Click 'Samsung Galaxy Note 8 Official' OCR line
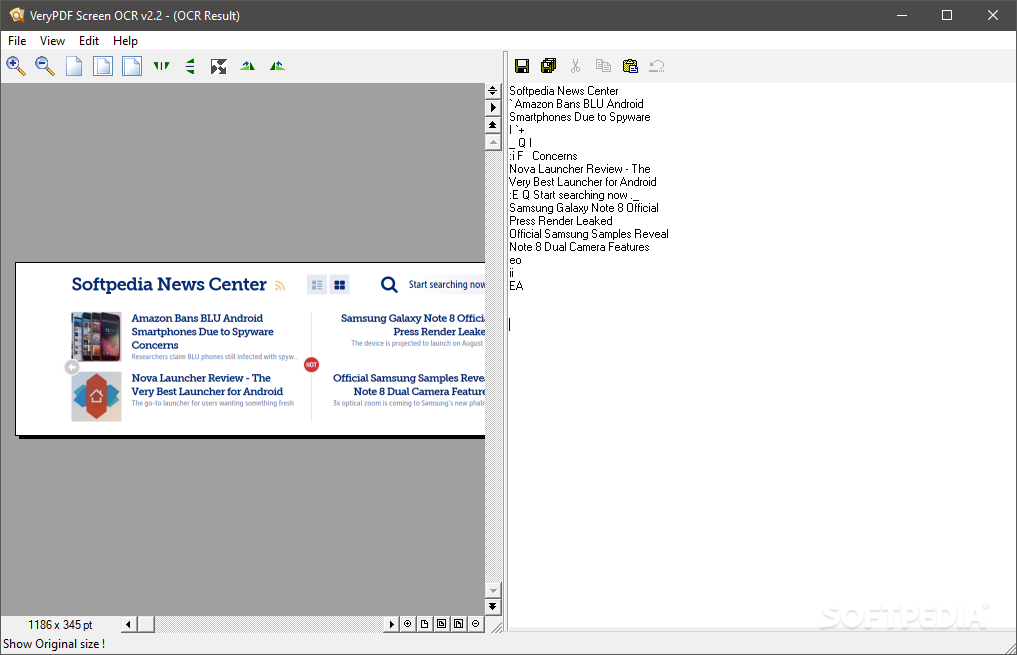 click(584, 208)
